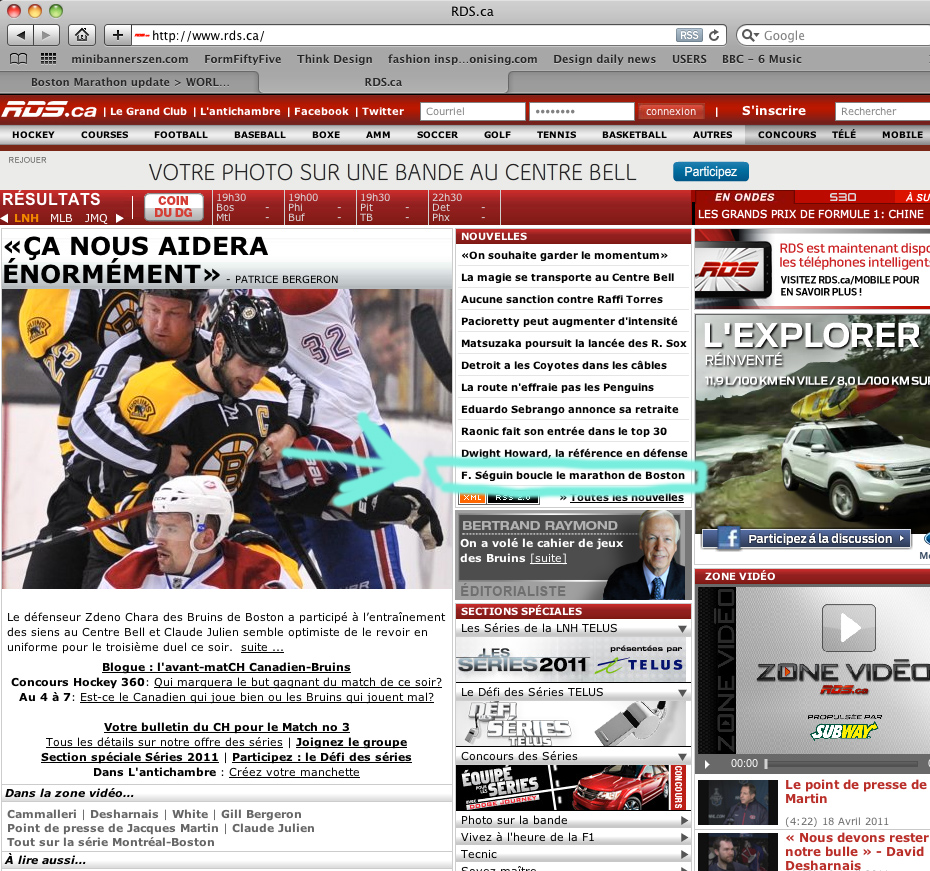Click the Rechercher search field
The image size is (930, 871).
[883, 111]
